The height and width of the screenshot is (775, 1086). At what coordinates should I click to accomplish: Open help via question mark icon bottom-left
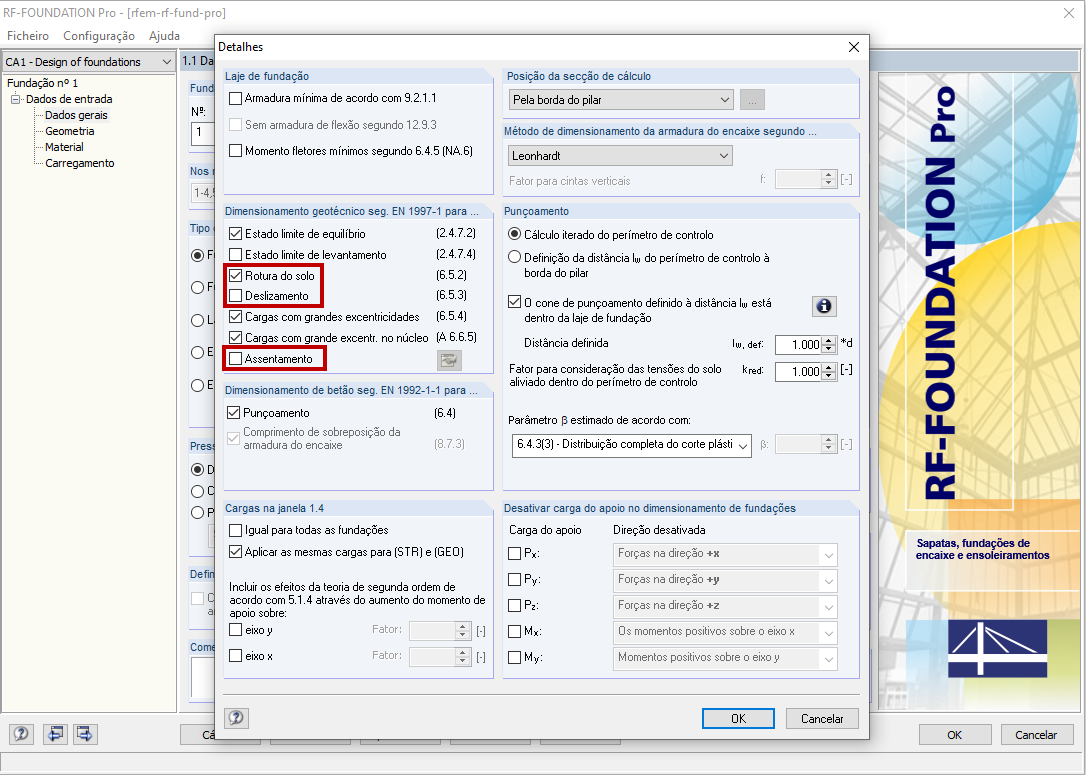21,734
